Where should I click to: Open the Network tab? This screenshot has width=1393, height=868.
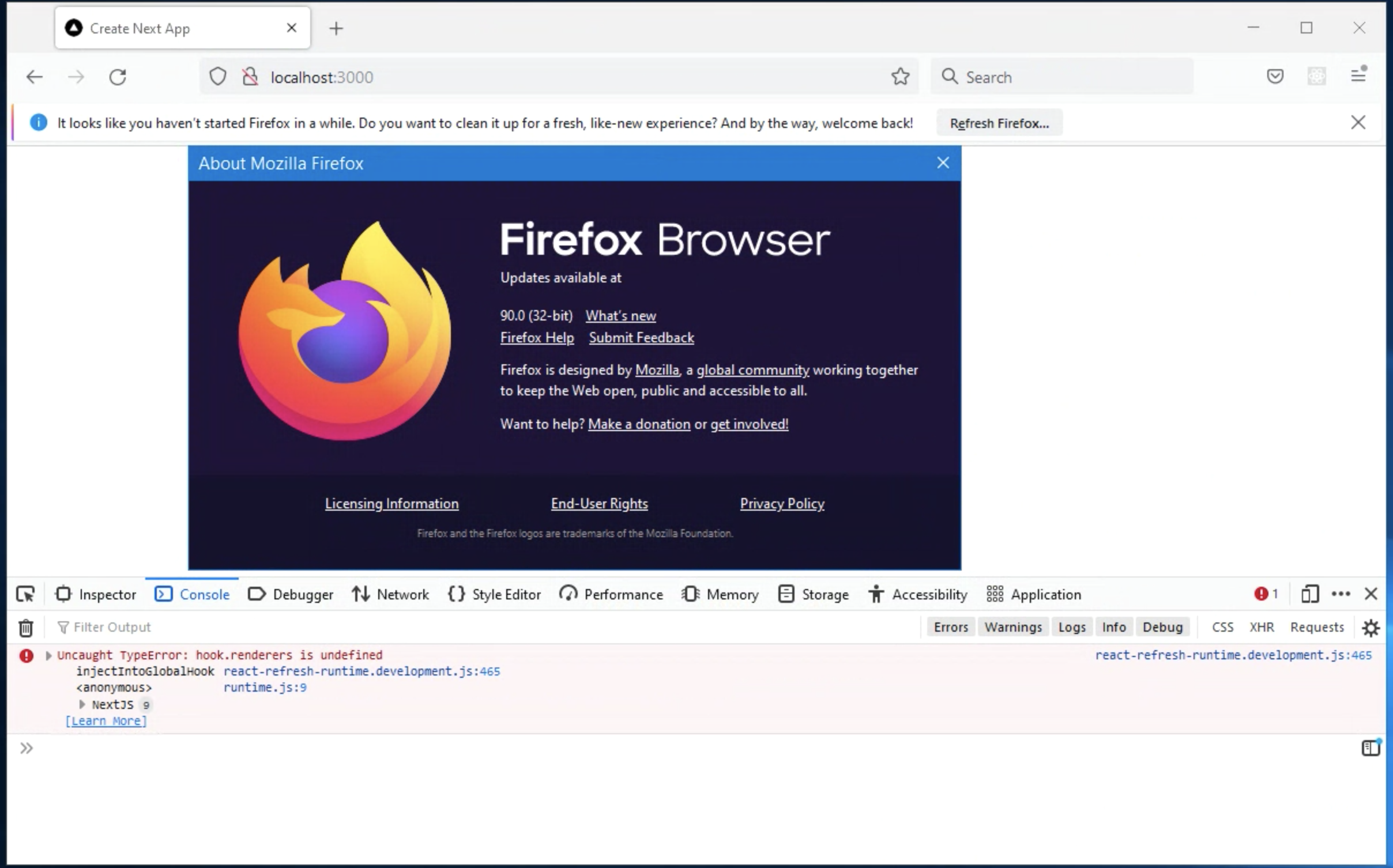pyautogui.click(x=390, y=594)
